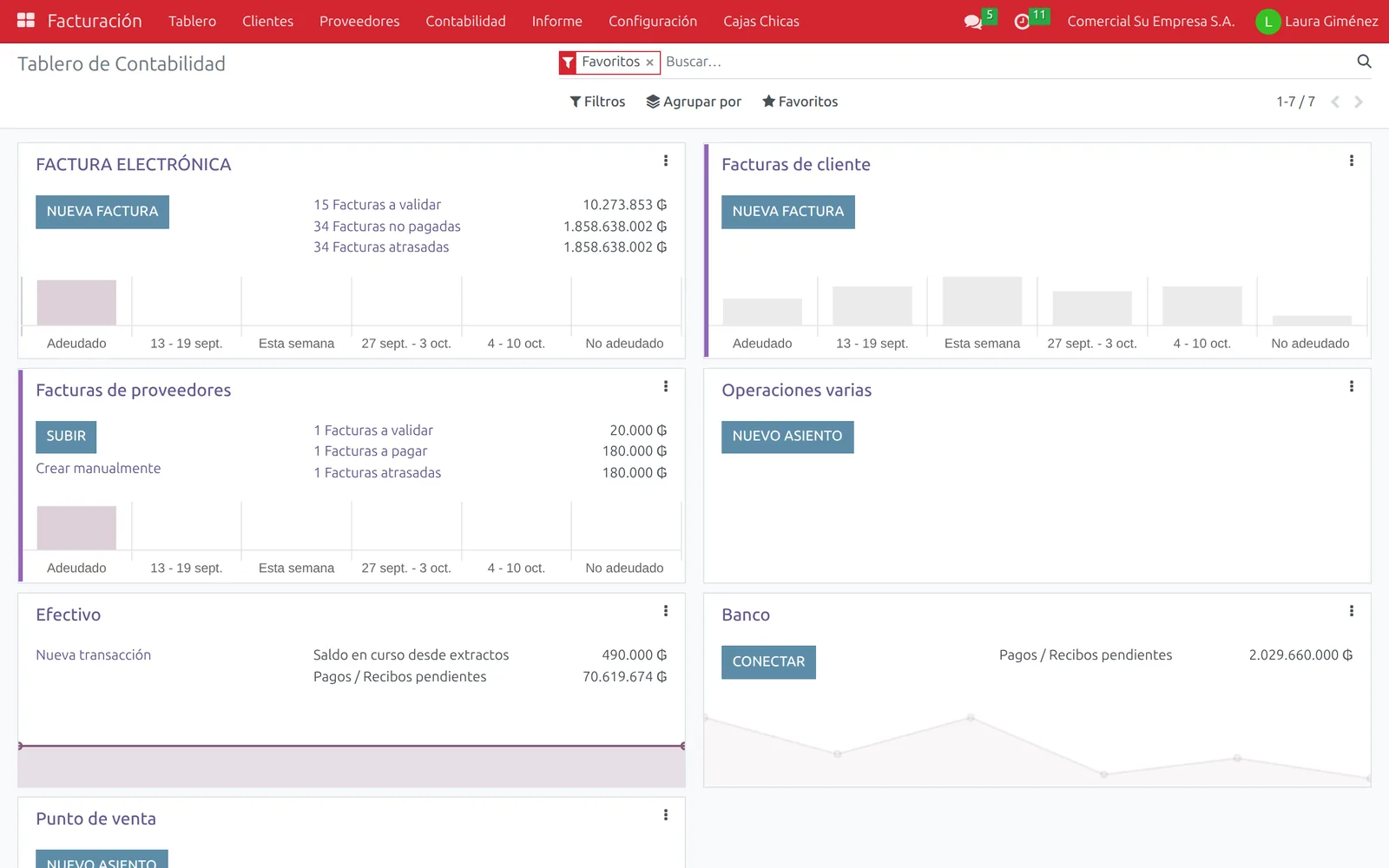Open Efectivo card options menu
The image size is (1389, 868).
[666, 611]
